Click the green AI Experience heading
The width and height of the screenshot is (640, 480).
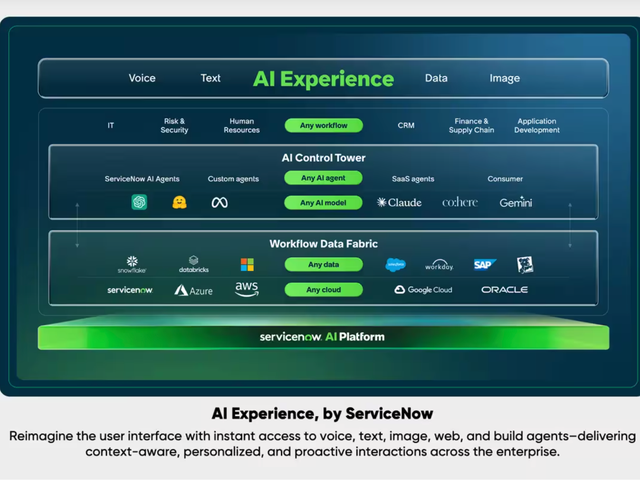tap(323, 79)
